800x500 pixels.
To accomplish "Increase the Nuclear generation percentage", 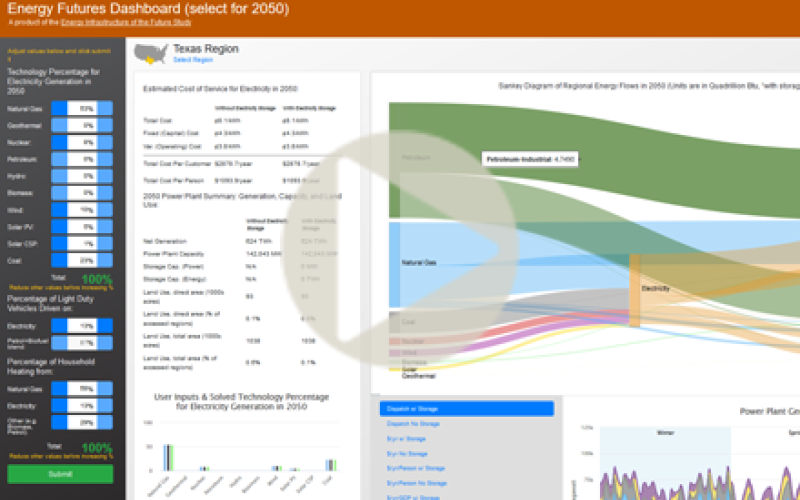I will [x=112, y=142].
